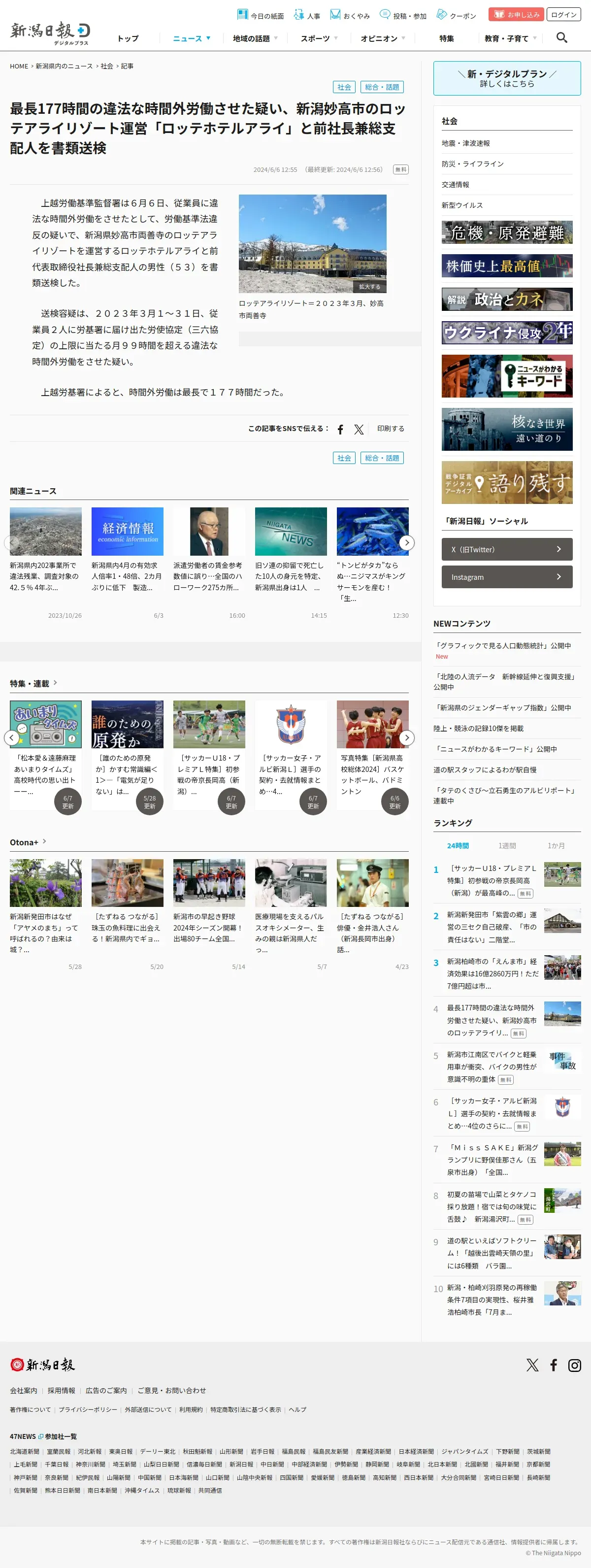Image resolution: width=591 pixels, height=1568 pixels.
Task: Open the Otona+ section chevron
Action: coord(44,841)
